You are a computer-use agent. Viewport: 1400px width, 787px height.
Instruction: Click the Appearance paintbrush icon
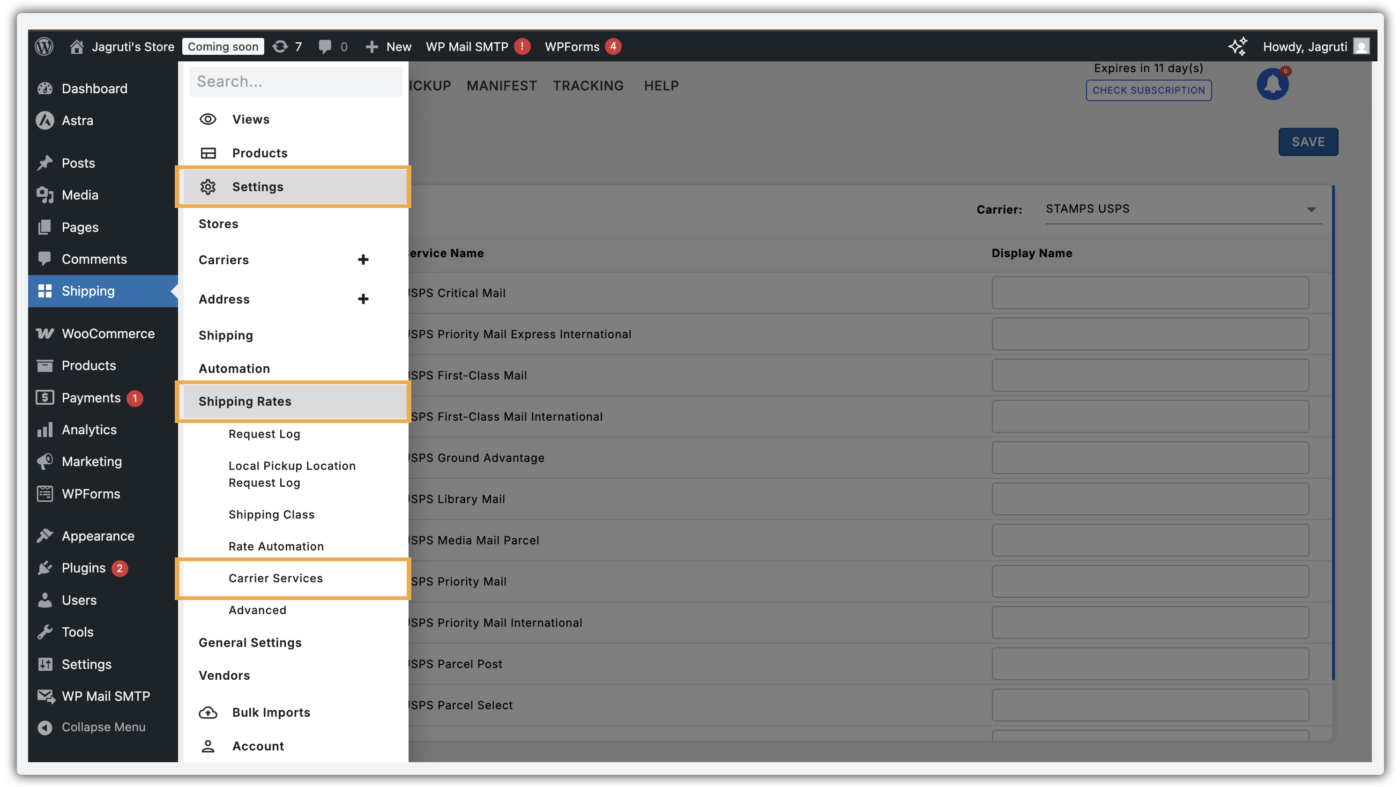[x=45, y=536]
